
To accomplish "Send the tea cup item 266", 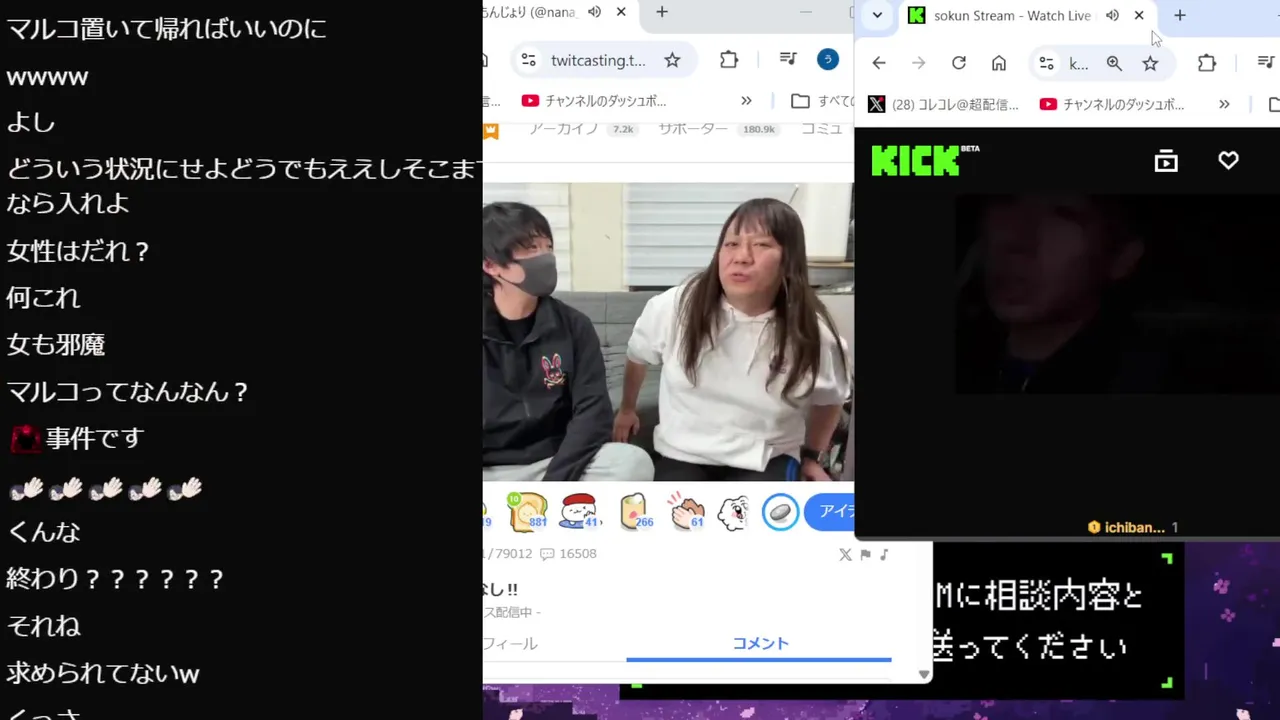I will tap(635, 512).
